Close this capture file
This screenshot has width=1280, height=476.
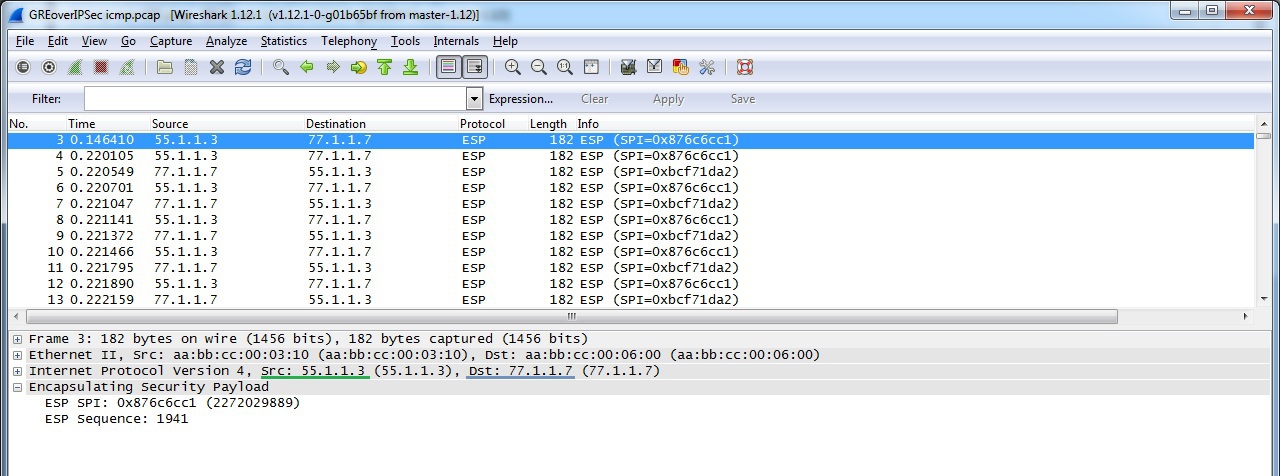217,67
